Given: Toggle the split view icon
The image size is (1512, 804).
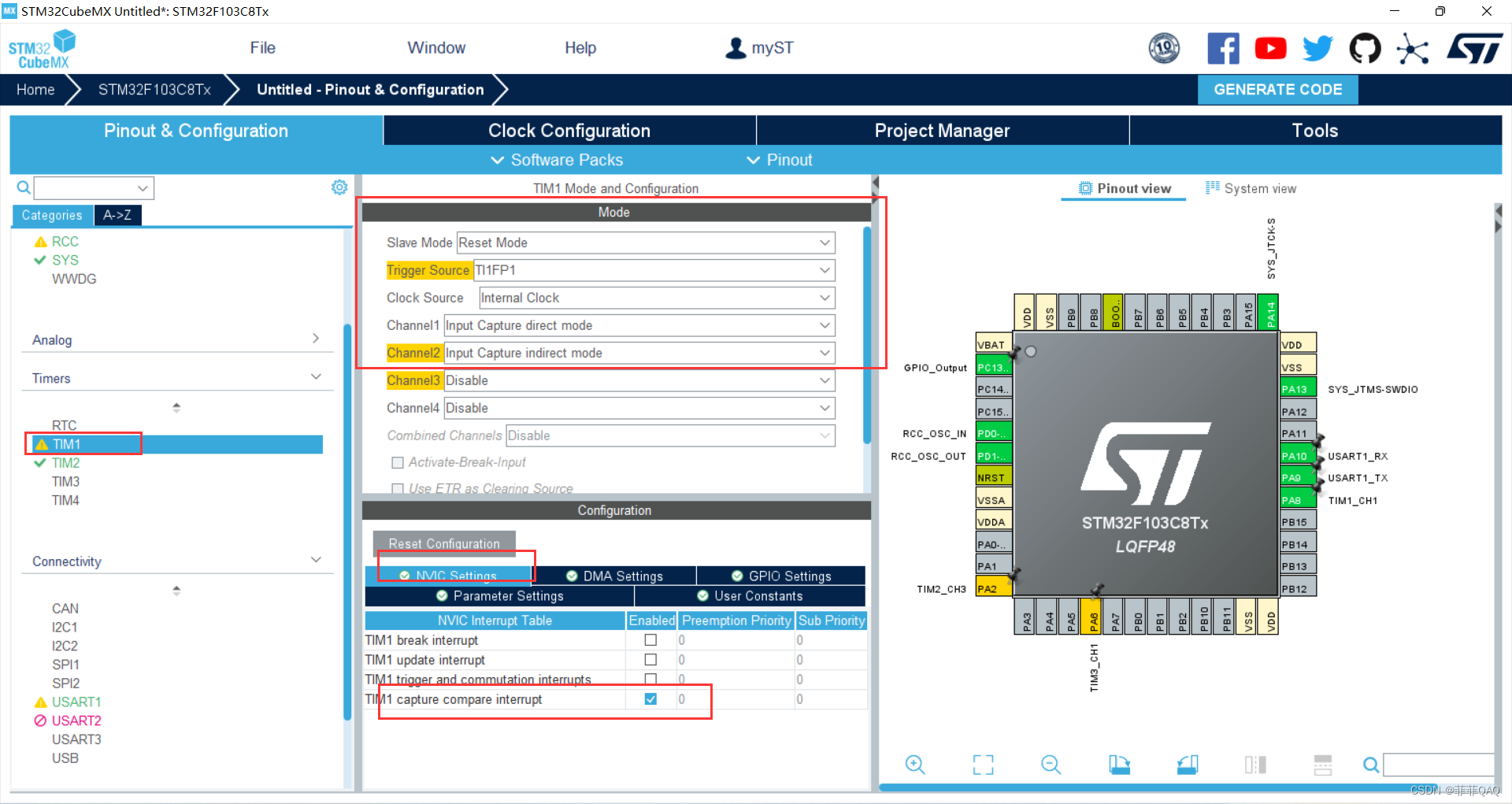Looking at the screenshot, I should [x=1255, y=764].
